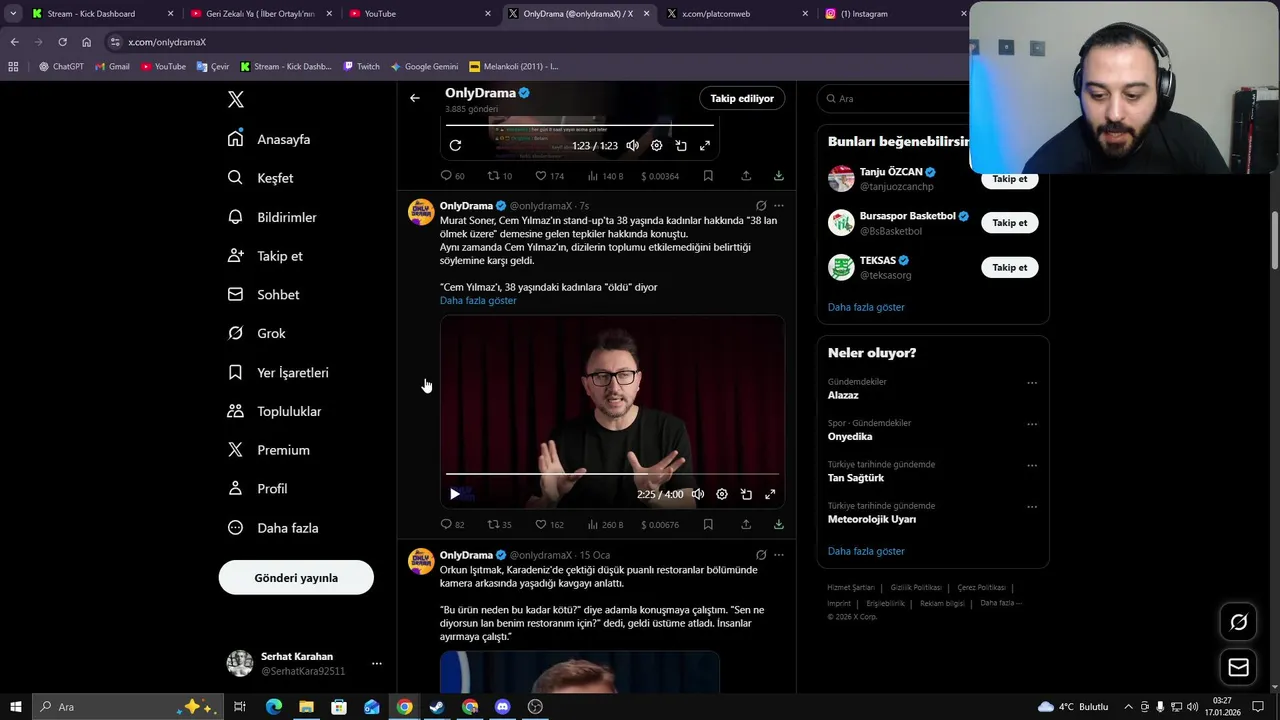Open the Windows Start menu

point(16,707)
